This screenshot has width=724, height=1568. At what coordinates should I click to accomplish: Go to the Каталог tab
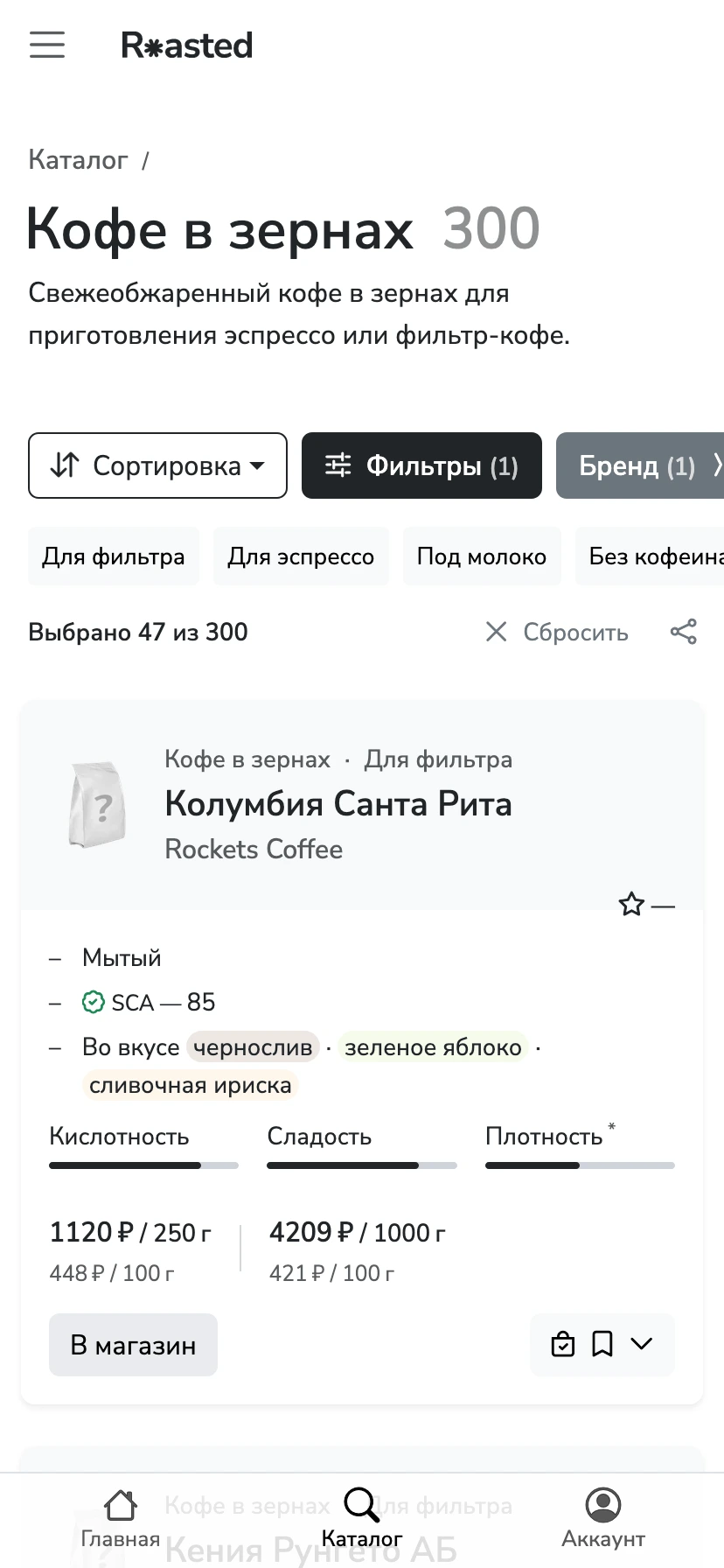pos(362,1519)
